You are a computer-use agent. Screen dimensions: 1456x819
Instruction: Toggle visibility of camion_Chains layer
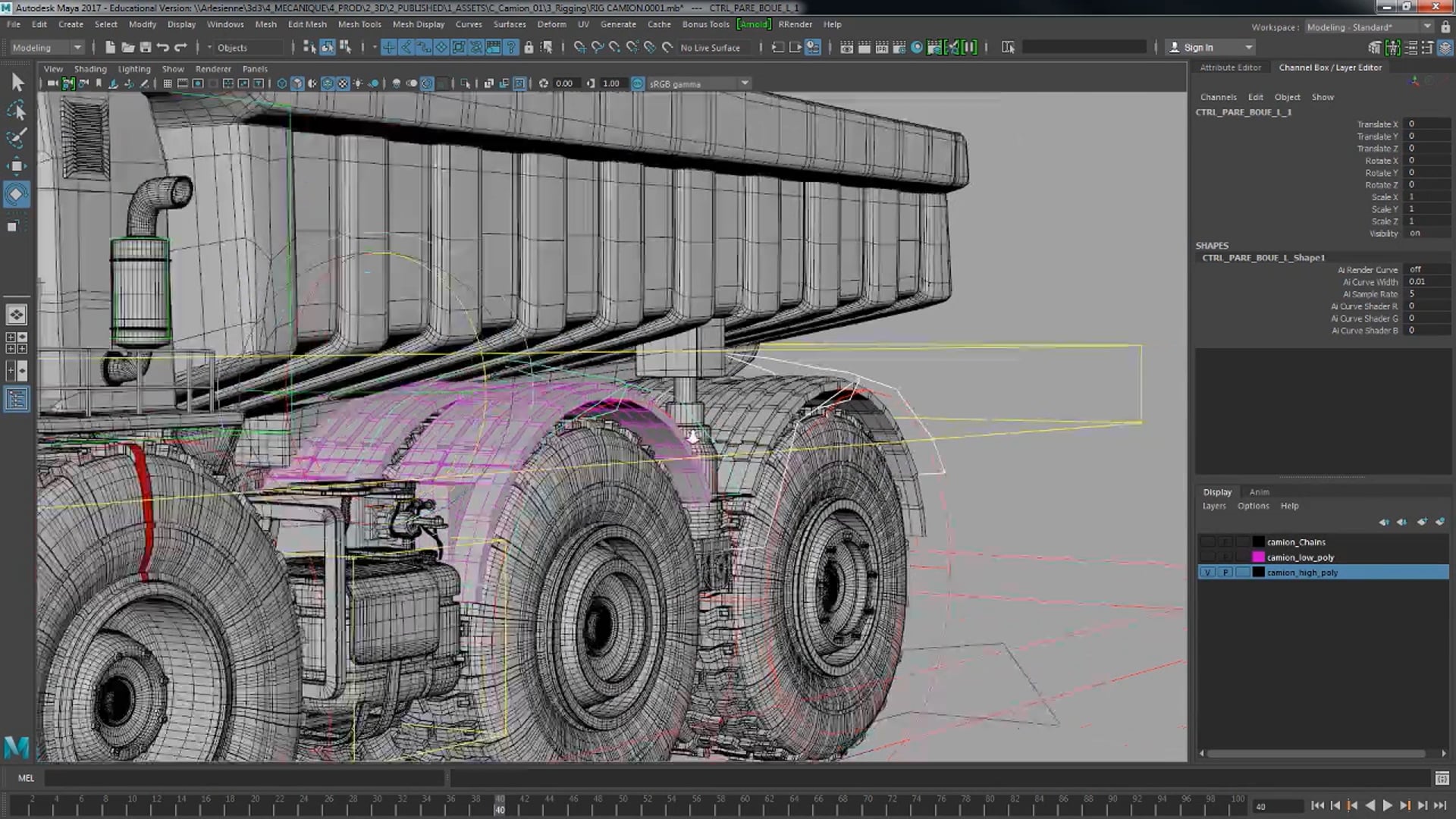(x=1207, y=542)
